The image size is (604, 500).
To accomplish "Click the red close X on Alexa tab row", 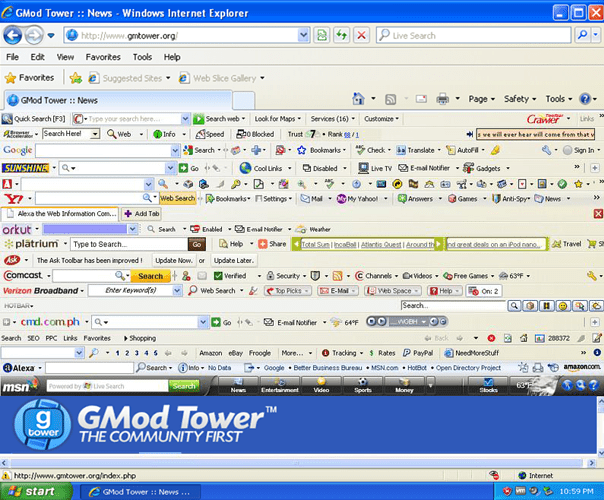I will 598,214.
